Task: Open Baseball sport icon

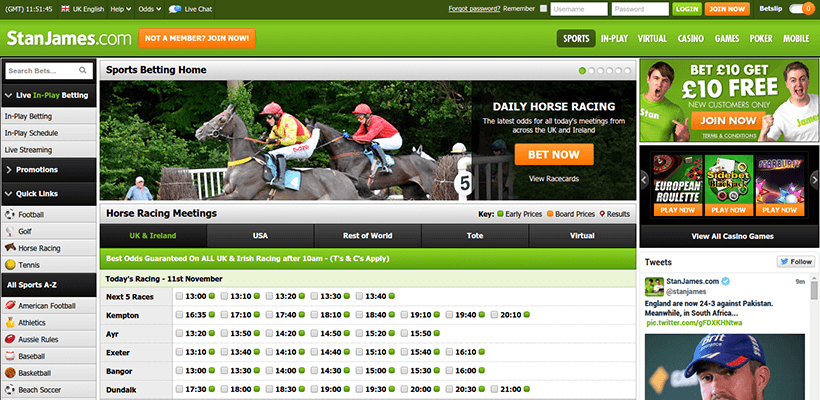Action: [9, 356]
